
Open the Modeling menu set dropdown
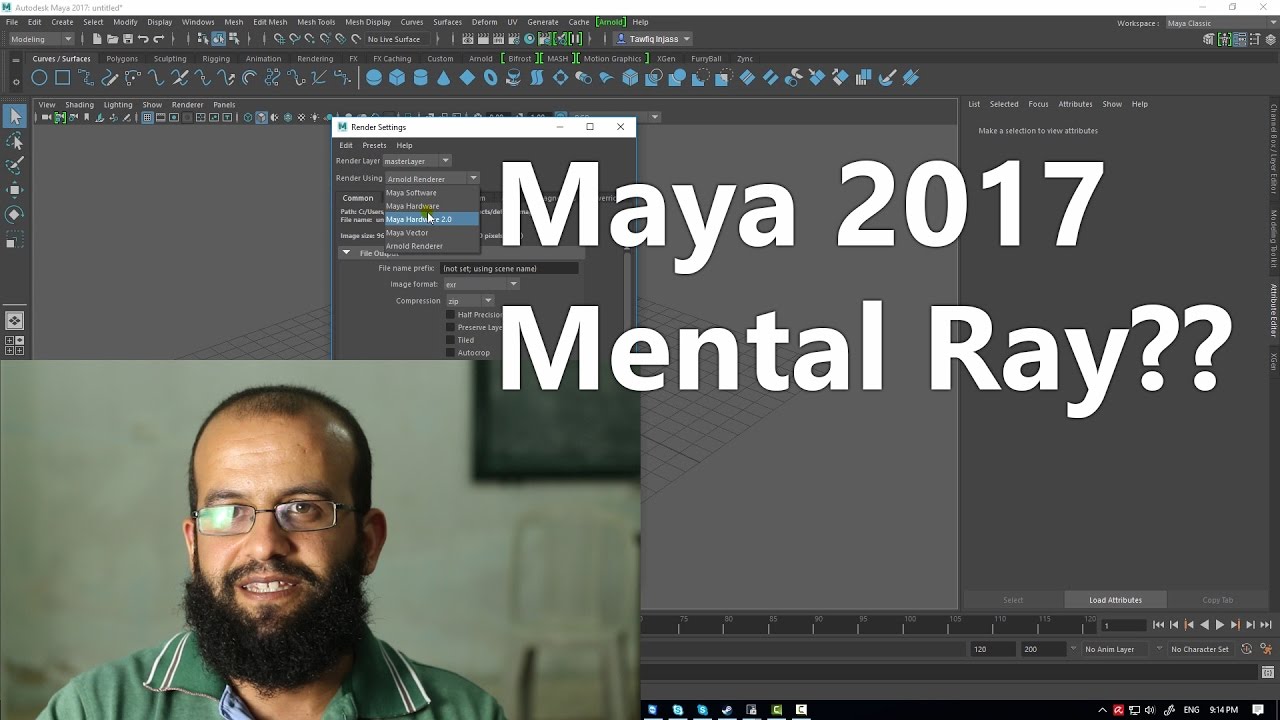41,39
